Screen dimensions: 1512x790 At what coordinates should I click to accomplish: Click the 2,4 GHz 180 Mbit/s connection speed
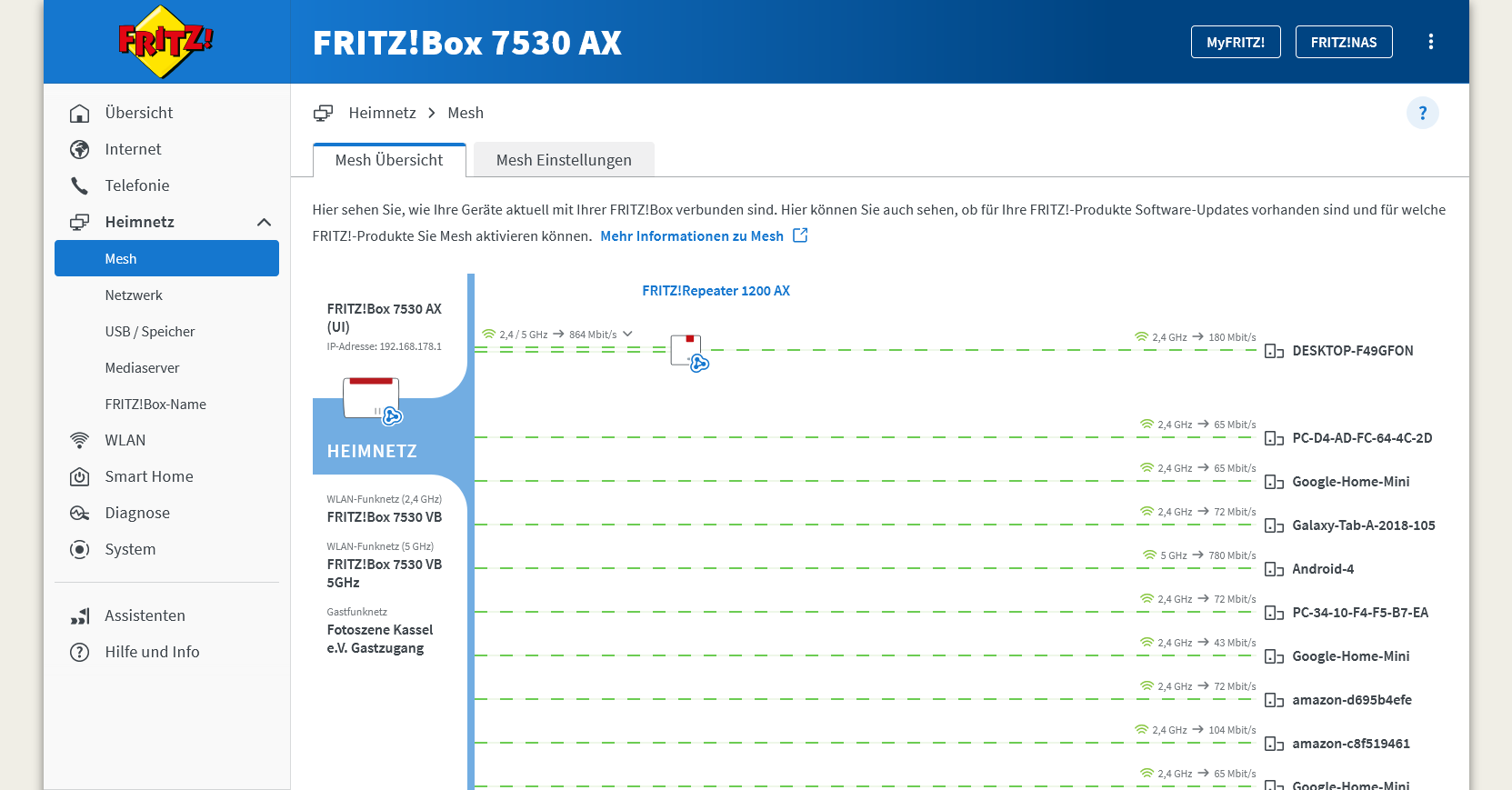pyautogui.click(x=1195, y=337)
